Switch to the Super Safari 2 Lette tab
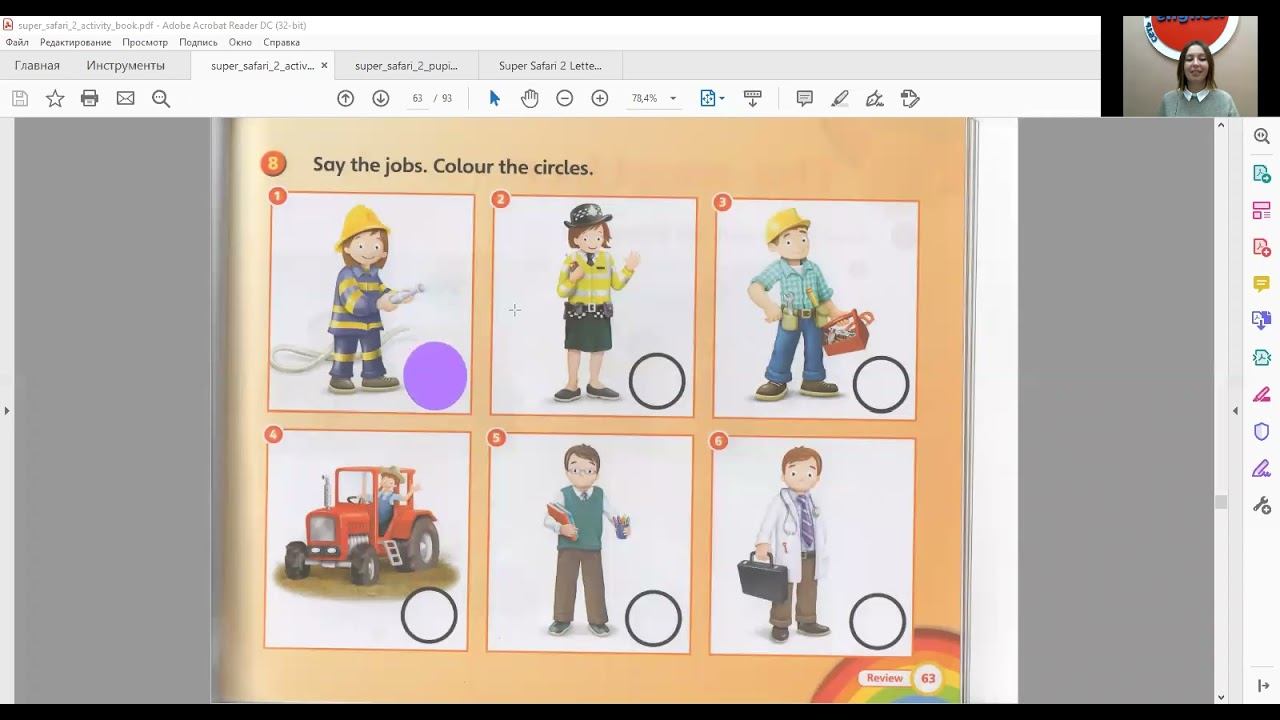This screenshot has width=1280, height=720. pyautogui.click(x=550, y=66)
